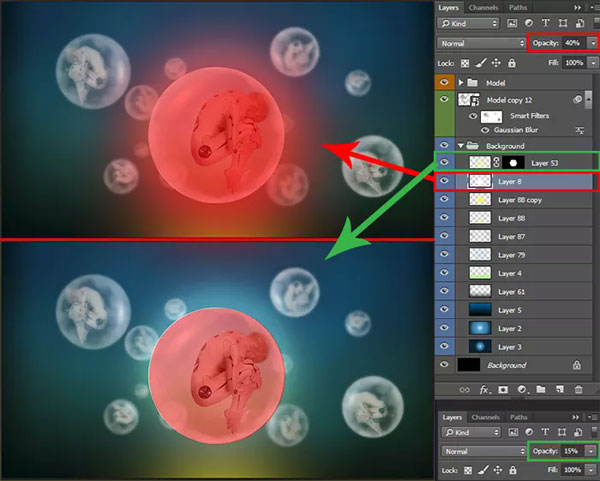
Task: Open the fx layer style menu
Action: click(x=484, y=390)
